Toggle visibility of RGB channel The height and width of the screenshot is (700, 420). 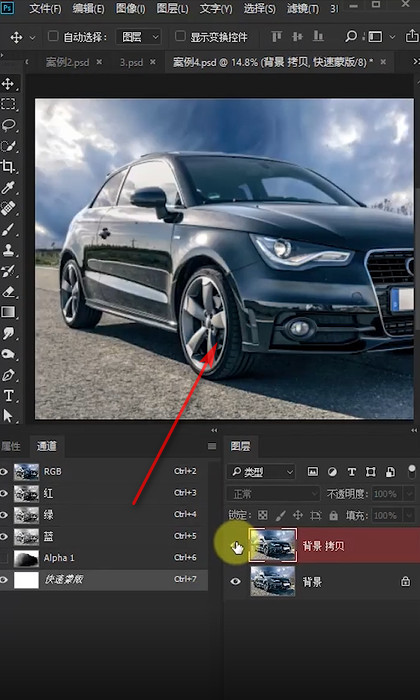[4, 471]
